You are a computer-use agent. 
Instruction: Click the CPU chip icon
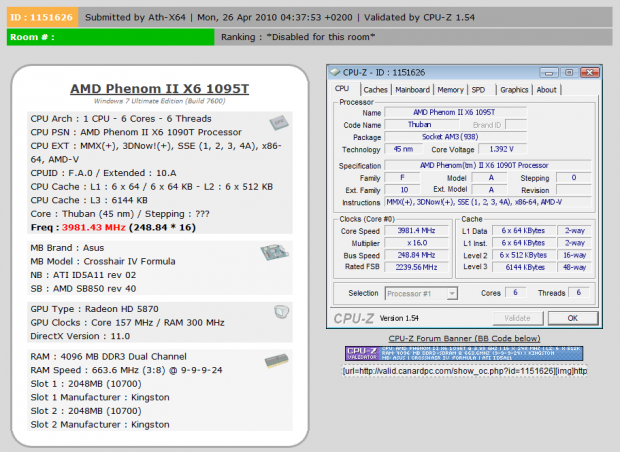click(279, 123)
